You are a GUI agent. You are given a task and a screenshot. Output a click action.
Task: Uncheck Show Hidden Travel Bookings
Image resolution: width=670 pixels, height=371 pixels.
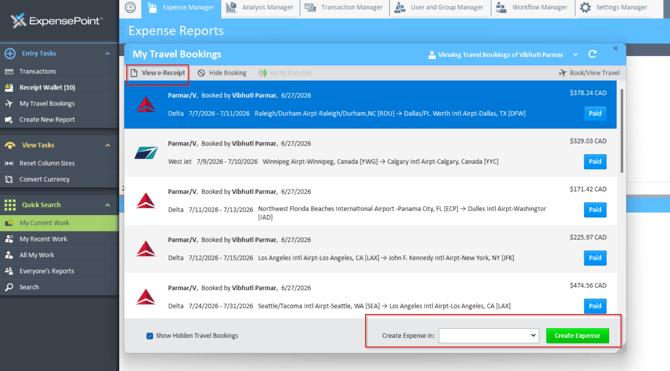[x=150, y=336]
